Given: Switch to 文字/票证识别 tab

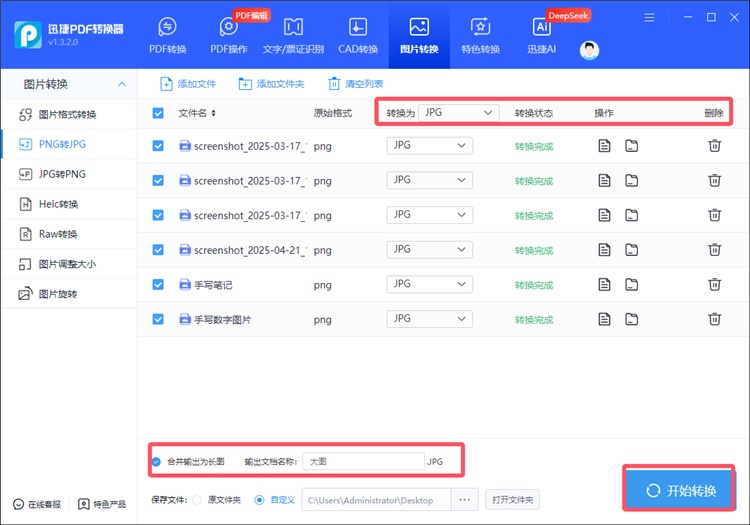Looking at the screenshot, I should pyautogui.click(x=293, y=35).
